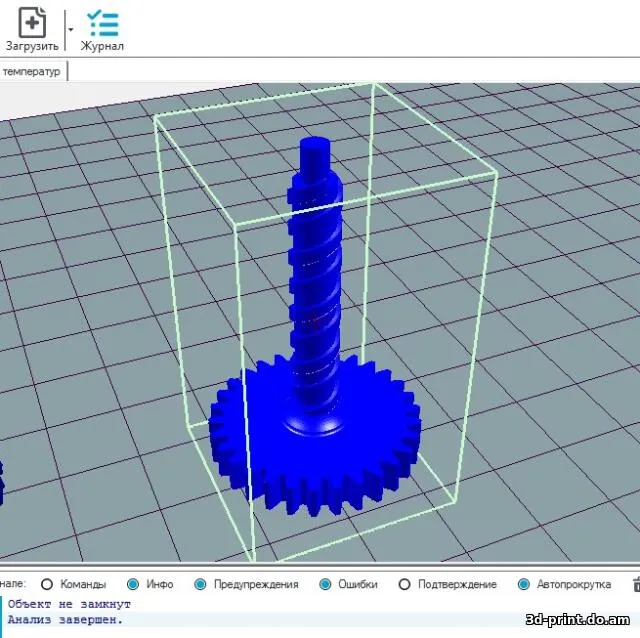640x638 pixels.
Task: Toggle the Предупреждения log filter
Action: (200, 584)
